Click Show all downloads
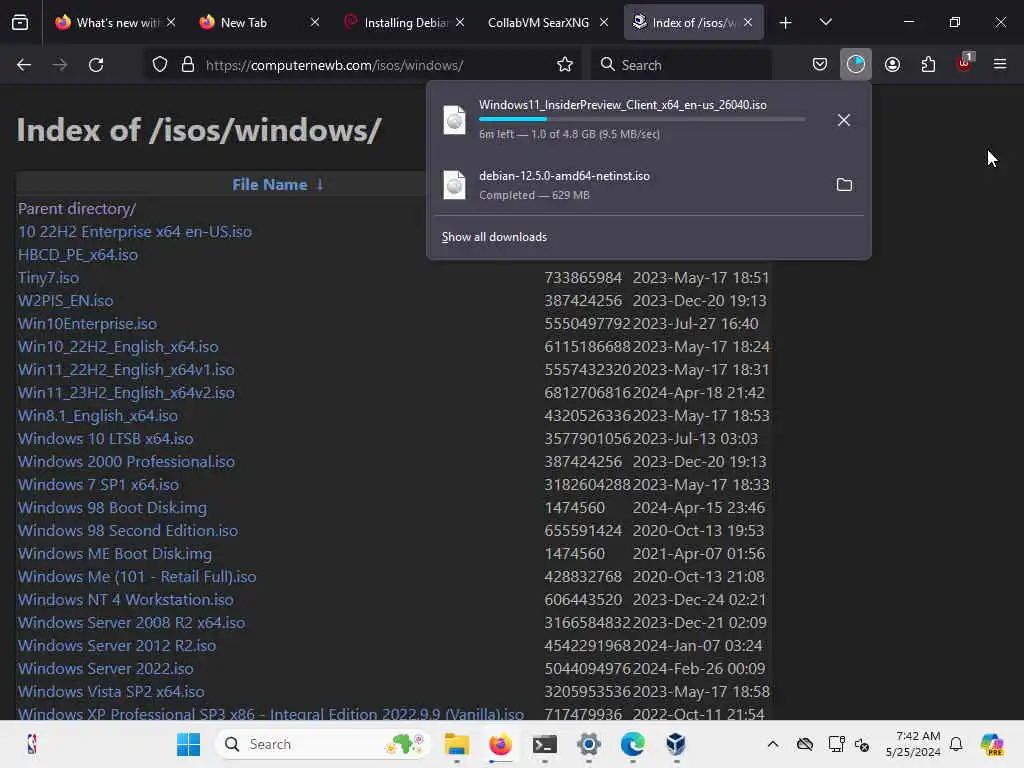Viewport: 1024px width, 768px height. pos(494,237)
